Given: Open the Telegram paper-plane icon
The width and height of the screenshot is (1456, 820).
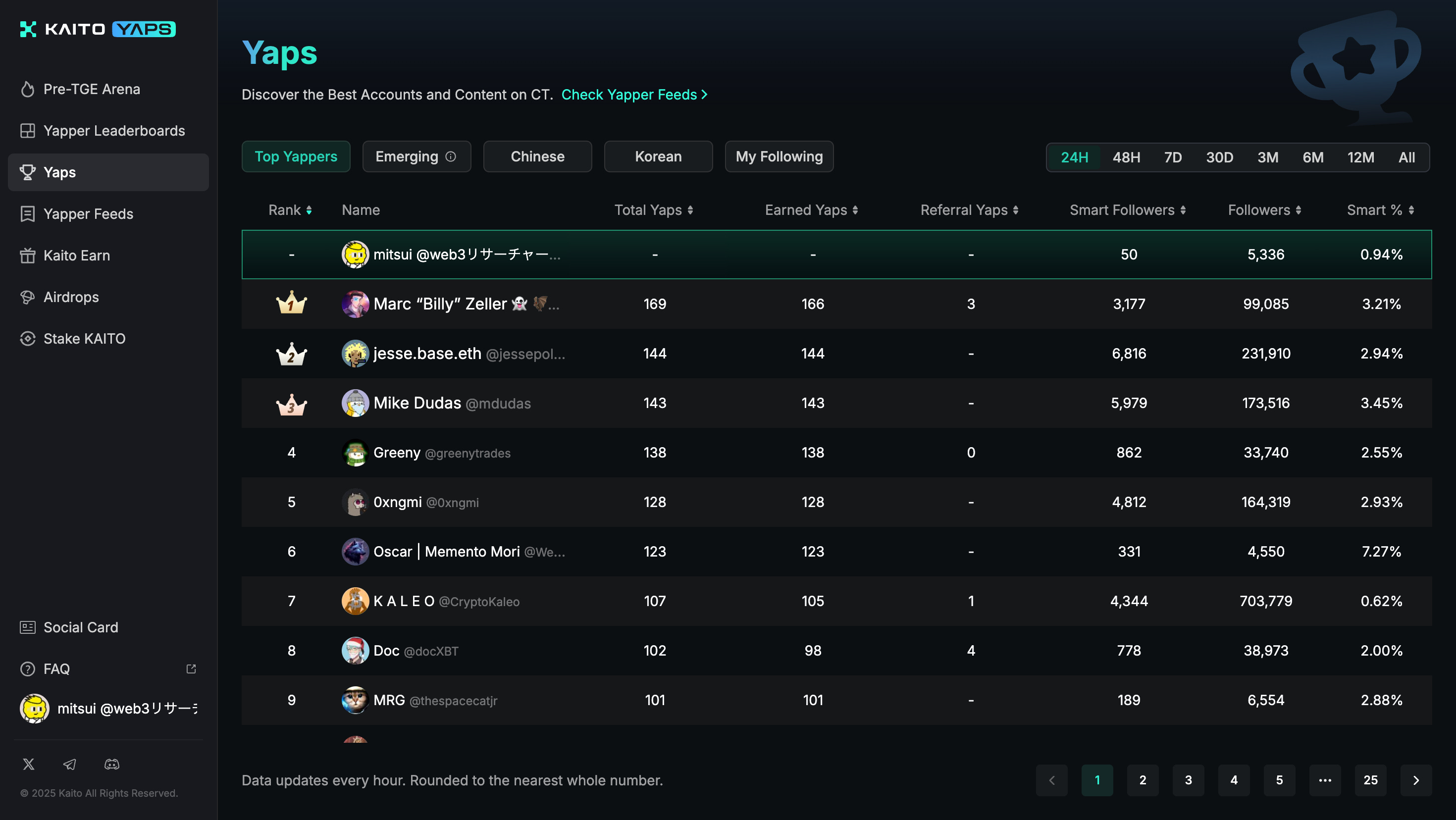Looking at the screenshot, I should click(x=69, y=764).
